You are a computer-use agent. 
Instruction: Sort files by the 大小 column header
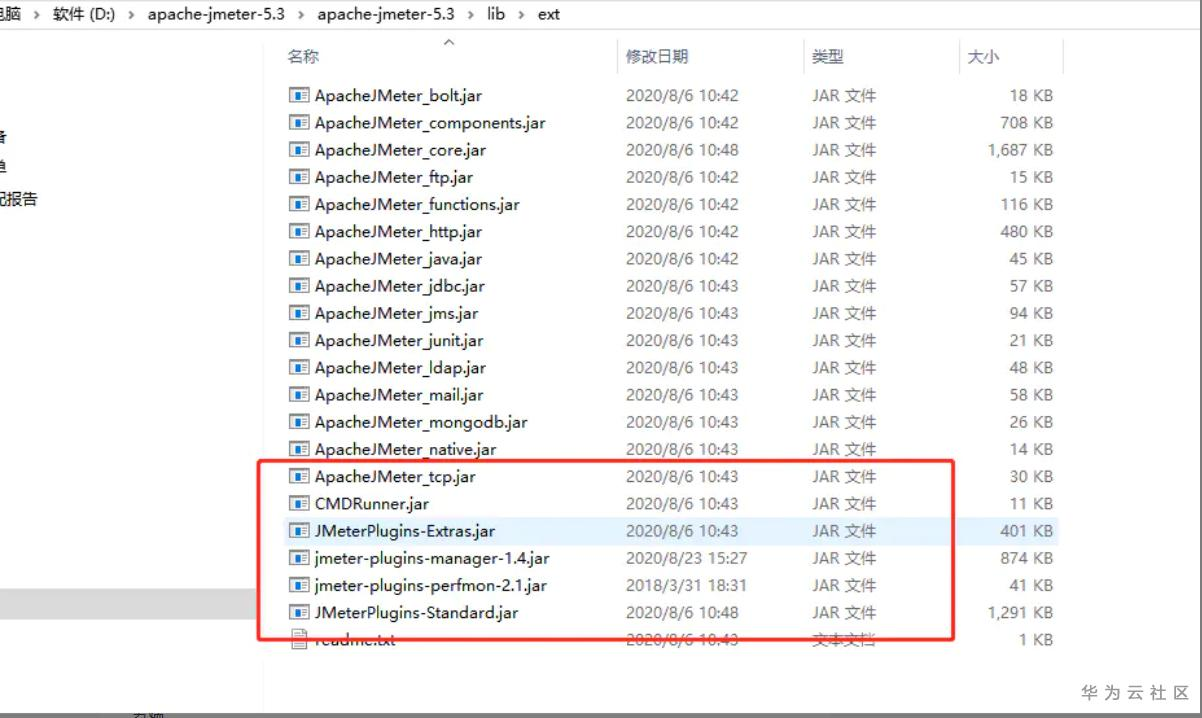tap(983, 57)
